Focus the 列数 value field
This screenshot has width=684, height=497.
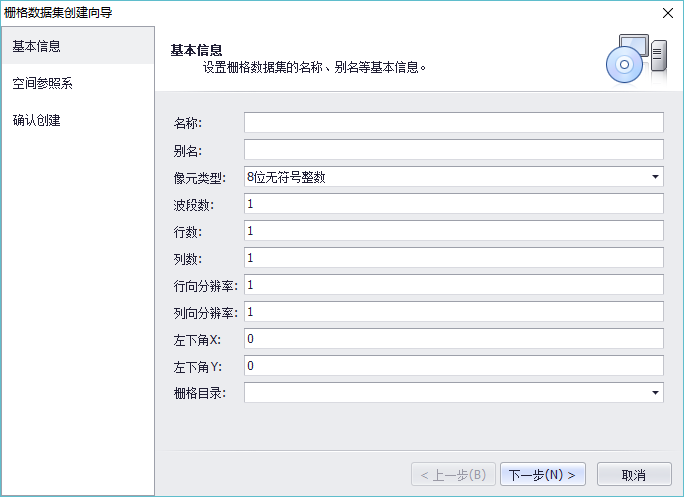click(x=453, y=258)
